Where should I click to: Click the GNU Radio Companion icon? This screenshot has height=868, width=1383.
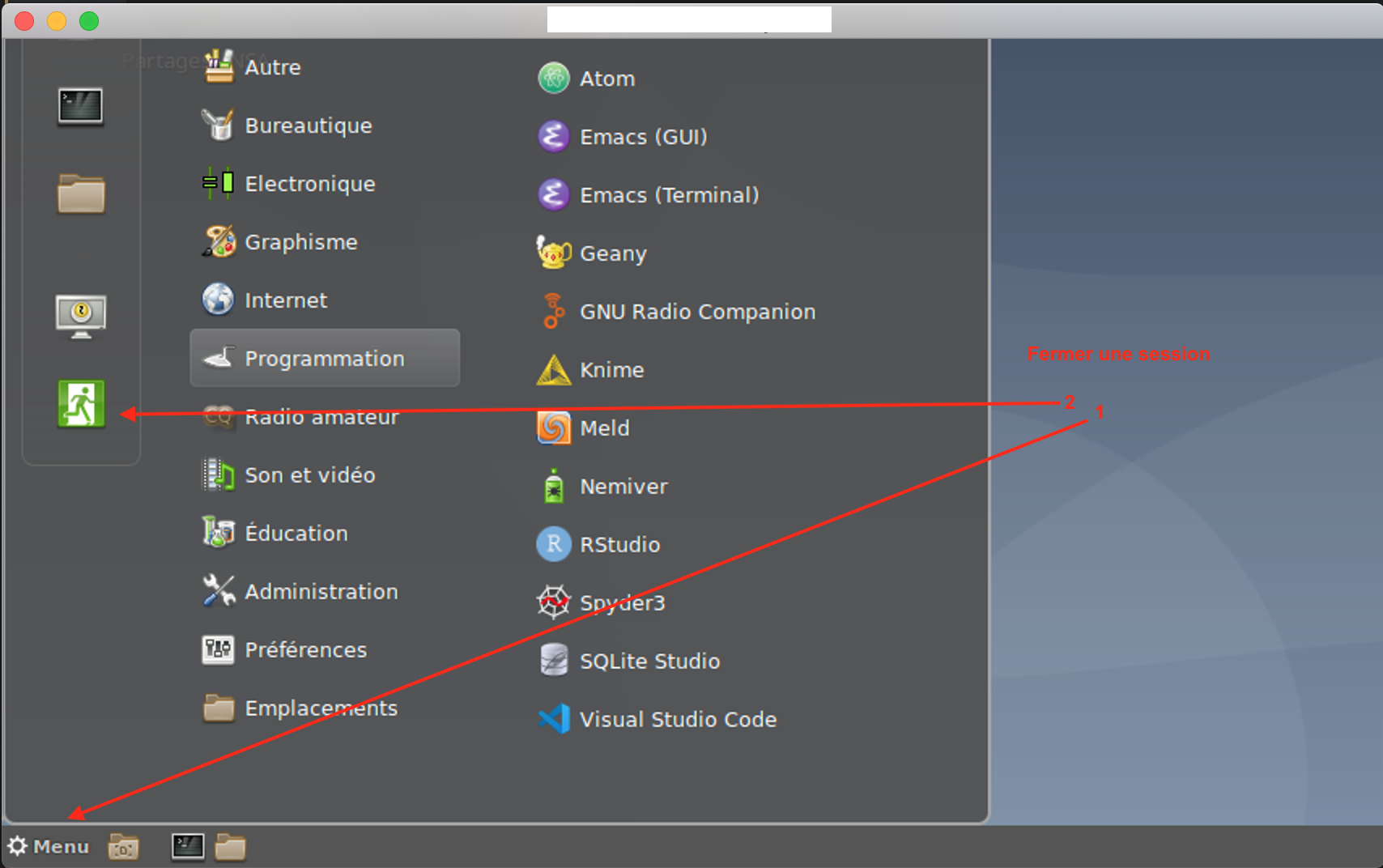(x=554, y=311)
